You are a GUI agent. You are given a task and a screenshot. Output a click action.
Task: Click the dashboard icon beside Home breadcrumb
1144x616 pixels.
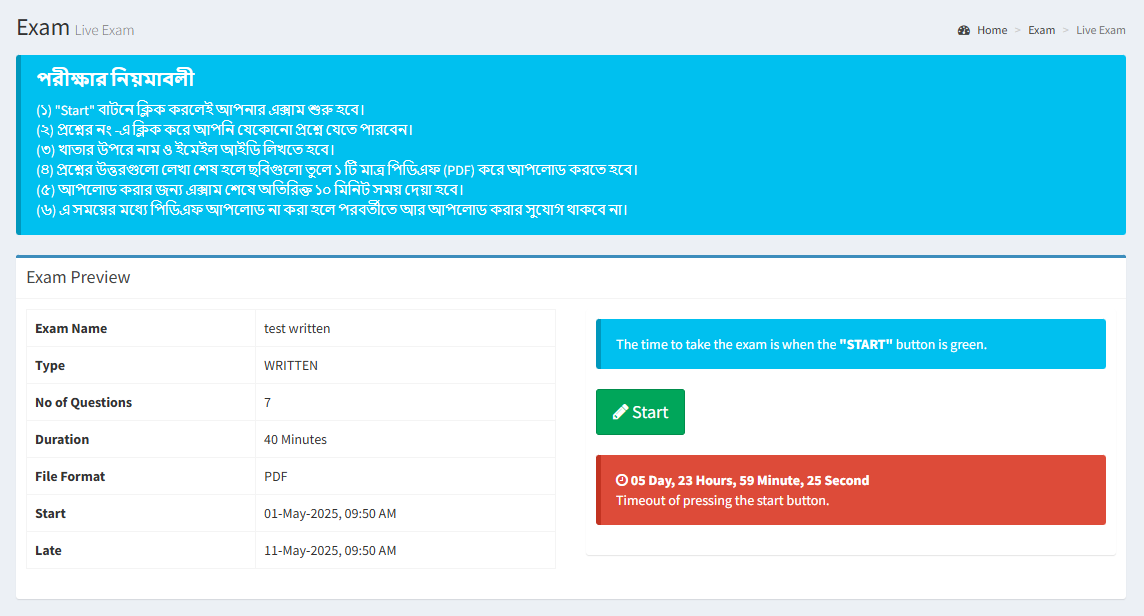click(x=964, y=30)
